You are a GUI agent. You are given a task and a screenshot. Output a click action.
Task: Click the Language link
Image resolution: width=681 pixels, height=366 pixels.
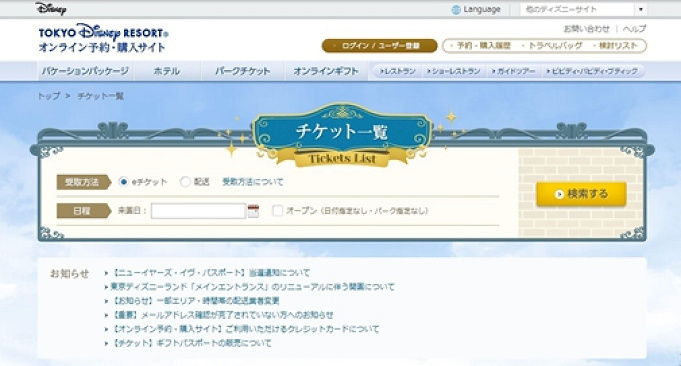(482, 9)
